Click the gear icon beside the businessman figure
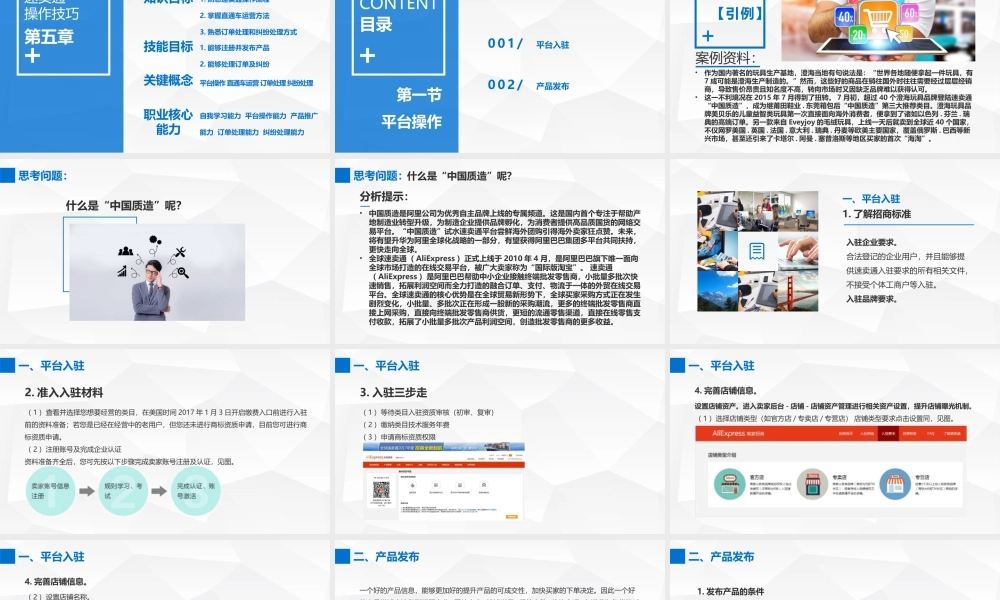Viewport: 1000px width, 600px height. click(153, 239)
